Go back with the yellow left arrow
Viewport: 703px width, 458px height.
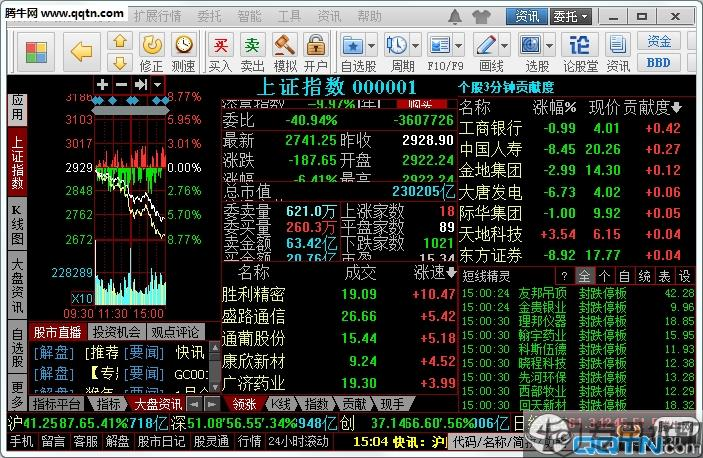pos(82,52)
